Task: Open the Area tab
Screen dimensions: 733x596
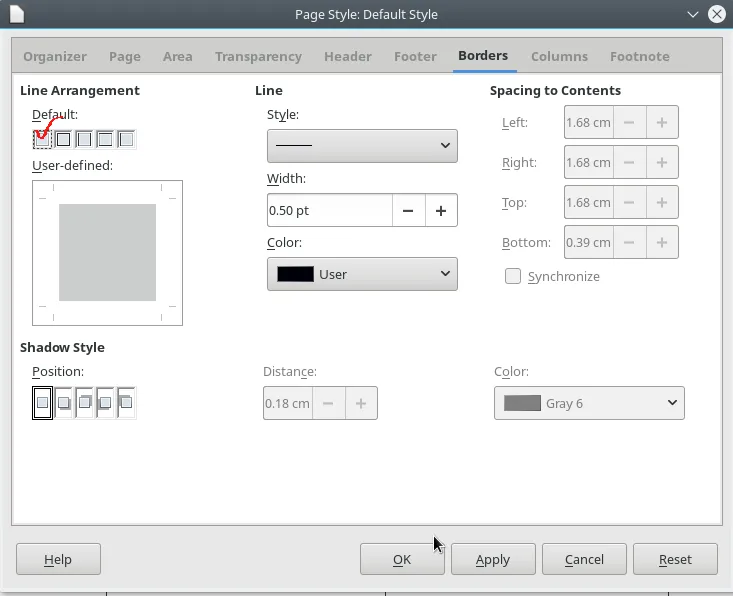Action: tap(178, 57)
